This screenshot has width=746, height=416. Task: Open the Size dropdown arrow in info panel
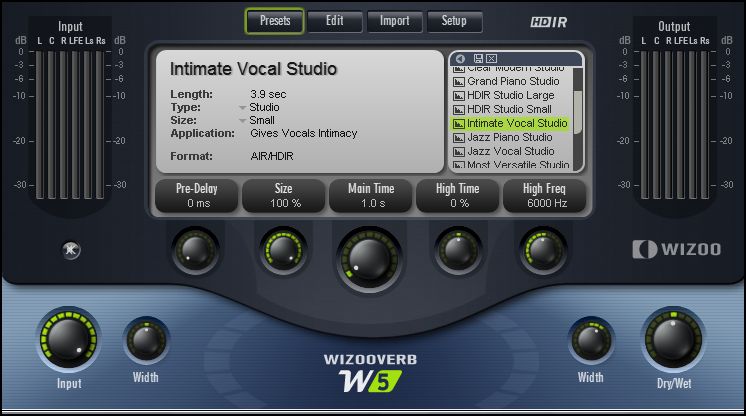(x=243, y=121)
